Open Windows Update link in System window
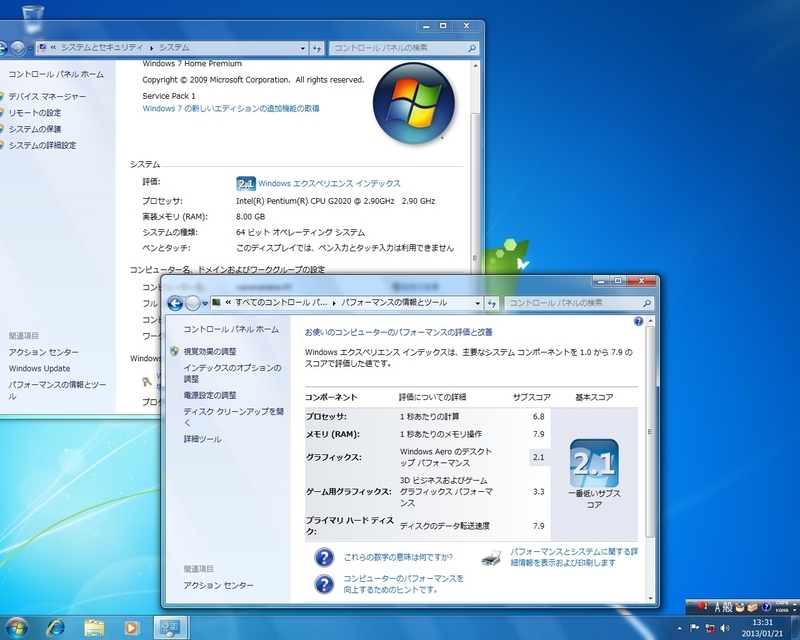 click(39, 368)
